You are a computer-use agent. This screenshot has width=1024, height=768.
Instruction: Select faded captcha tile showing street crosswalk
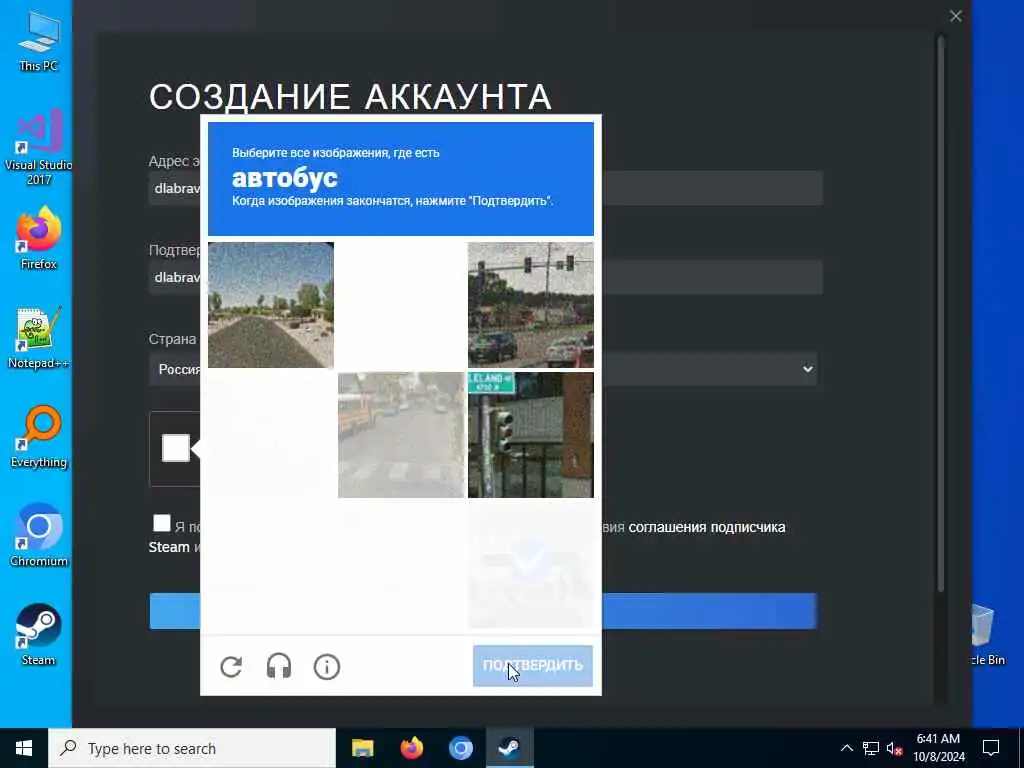point(401,435)
